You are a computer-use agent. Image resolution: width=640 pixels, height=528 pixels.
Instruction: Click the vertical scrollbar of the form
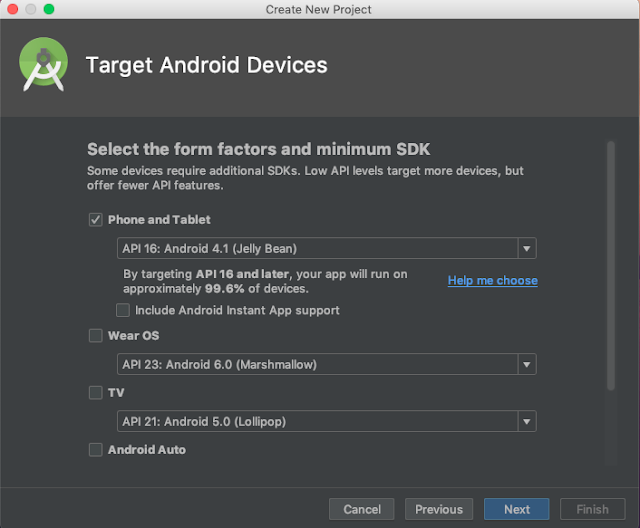(610, 265)
